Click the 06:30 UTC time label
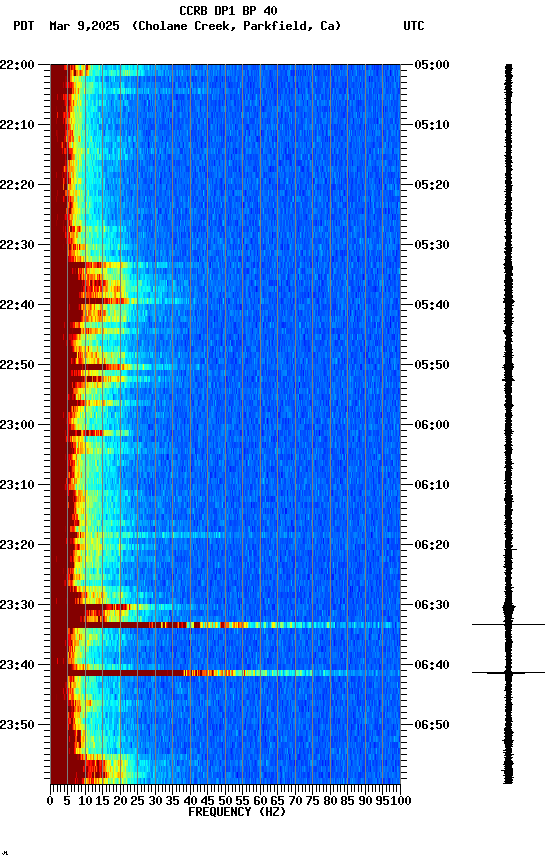Image resolution: width=552 pixels, height=864 pixels. tap(431, 606)
